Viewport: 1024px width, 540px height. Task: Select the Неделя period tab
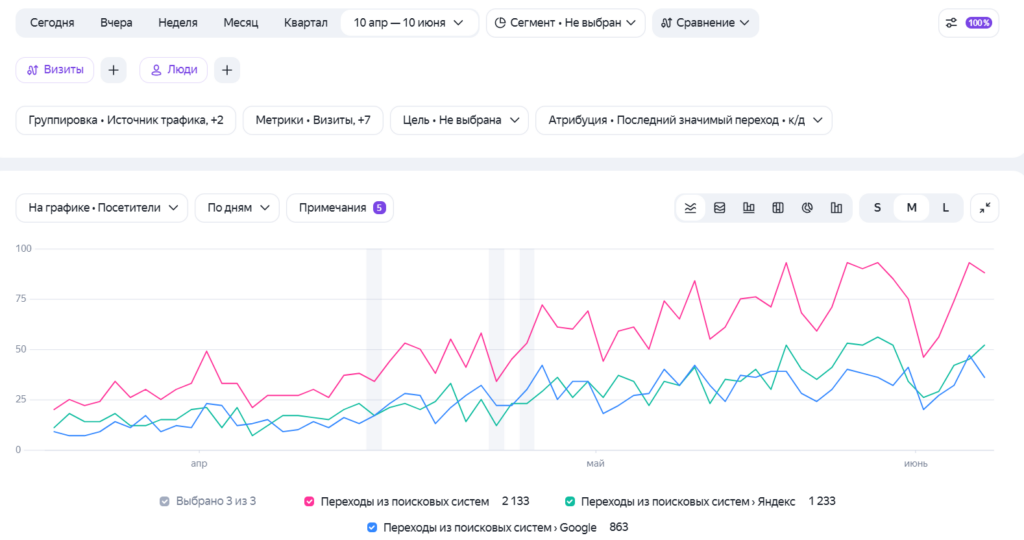point(178,23)
